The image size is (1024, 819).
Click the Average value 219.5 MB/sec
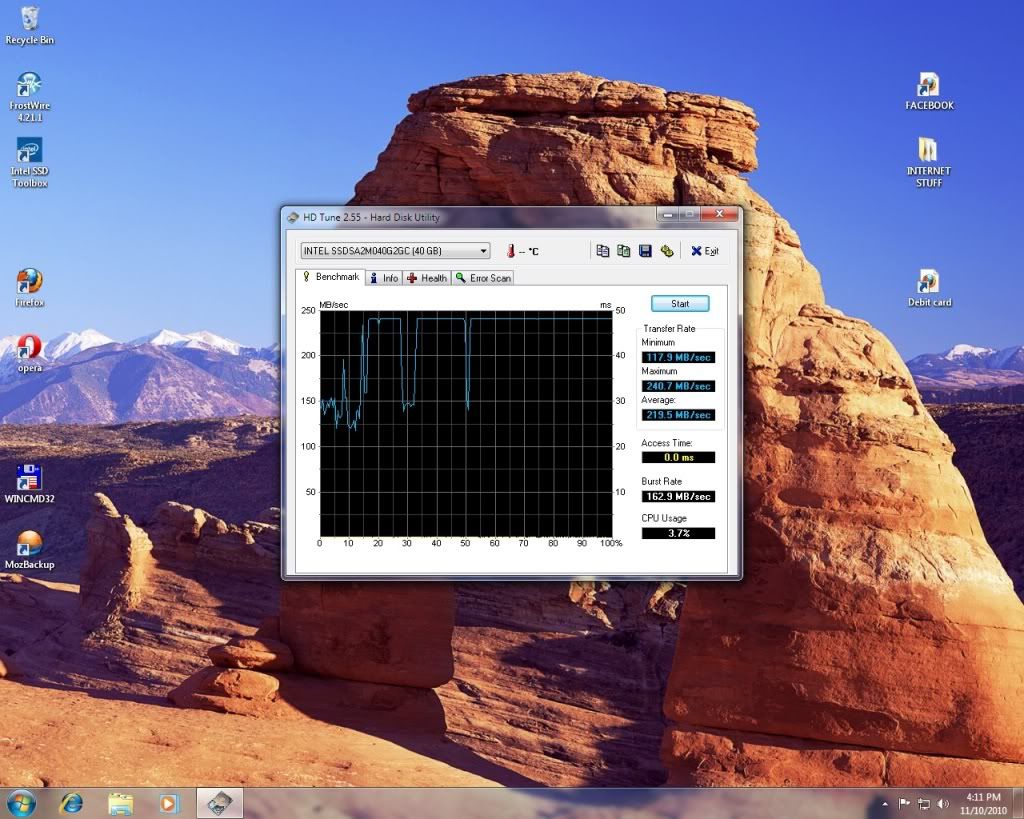(x=679, y=415)
